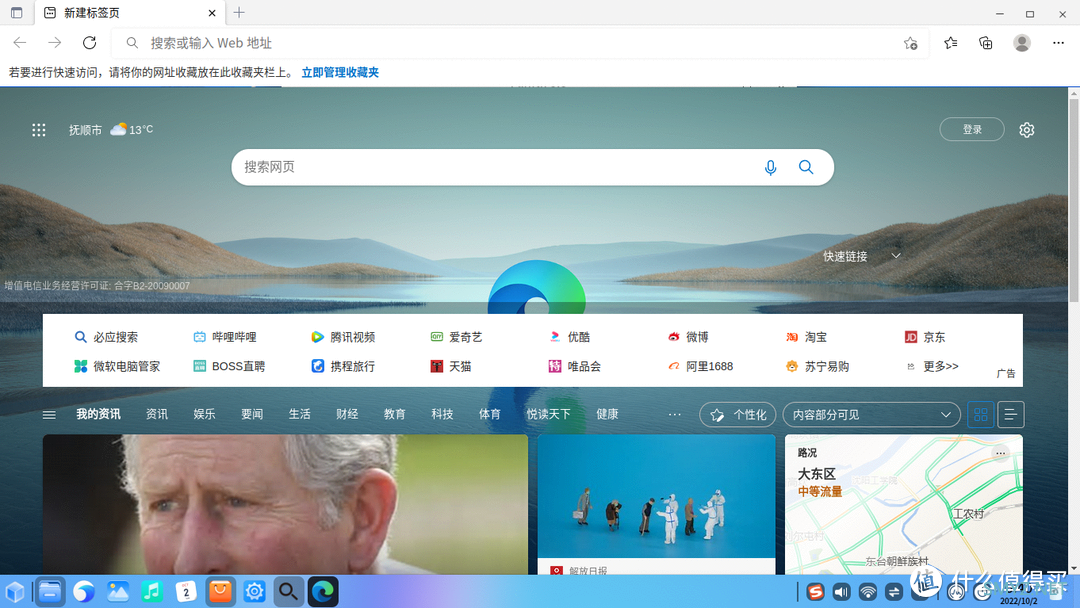Start voice search with microphone icon
This screenshot has width=1080, height=608.
point(771,167)
